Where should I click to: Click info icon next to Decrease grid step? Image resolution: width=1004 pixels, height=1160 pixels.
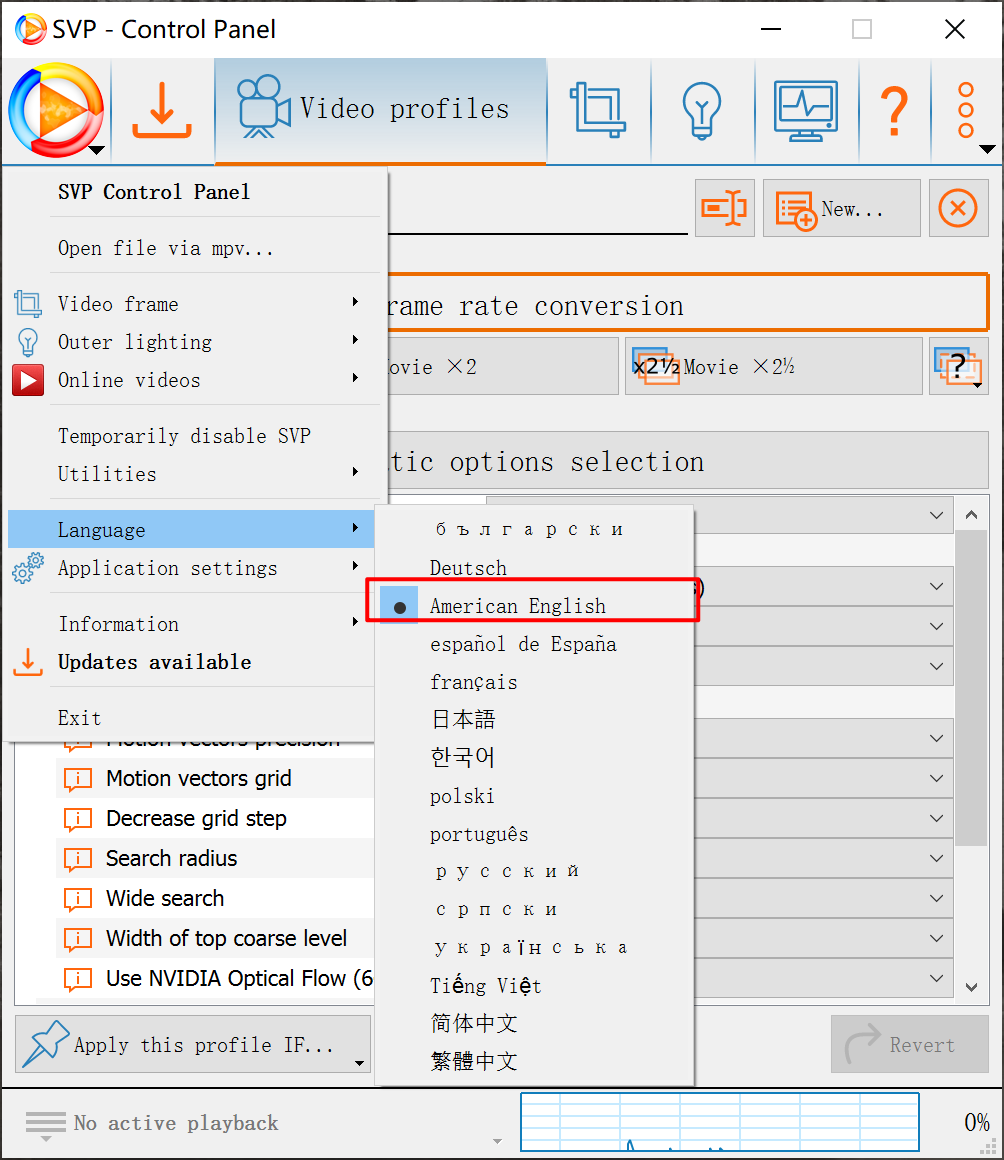(78, 819)
